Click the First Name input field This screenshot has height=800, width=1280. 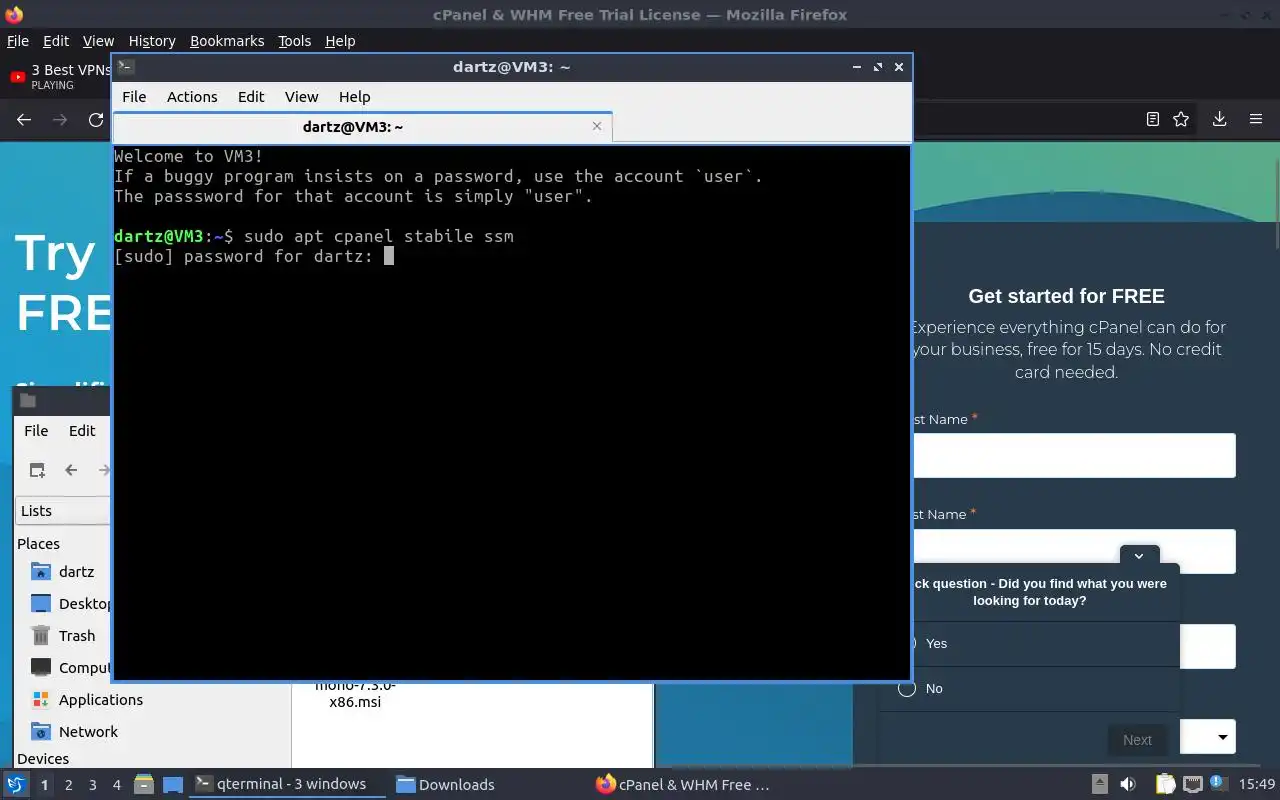(x=1074, y=455)
